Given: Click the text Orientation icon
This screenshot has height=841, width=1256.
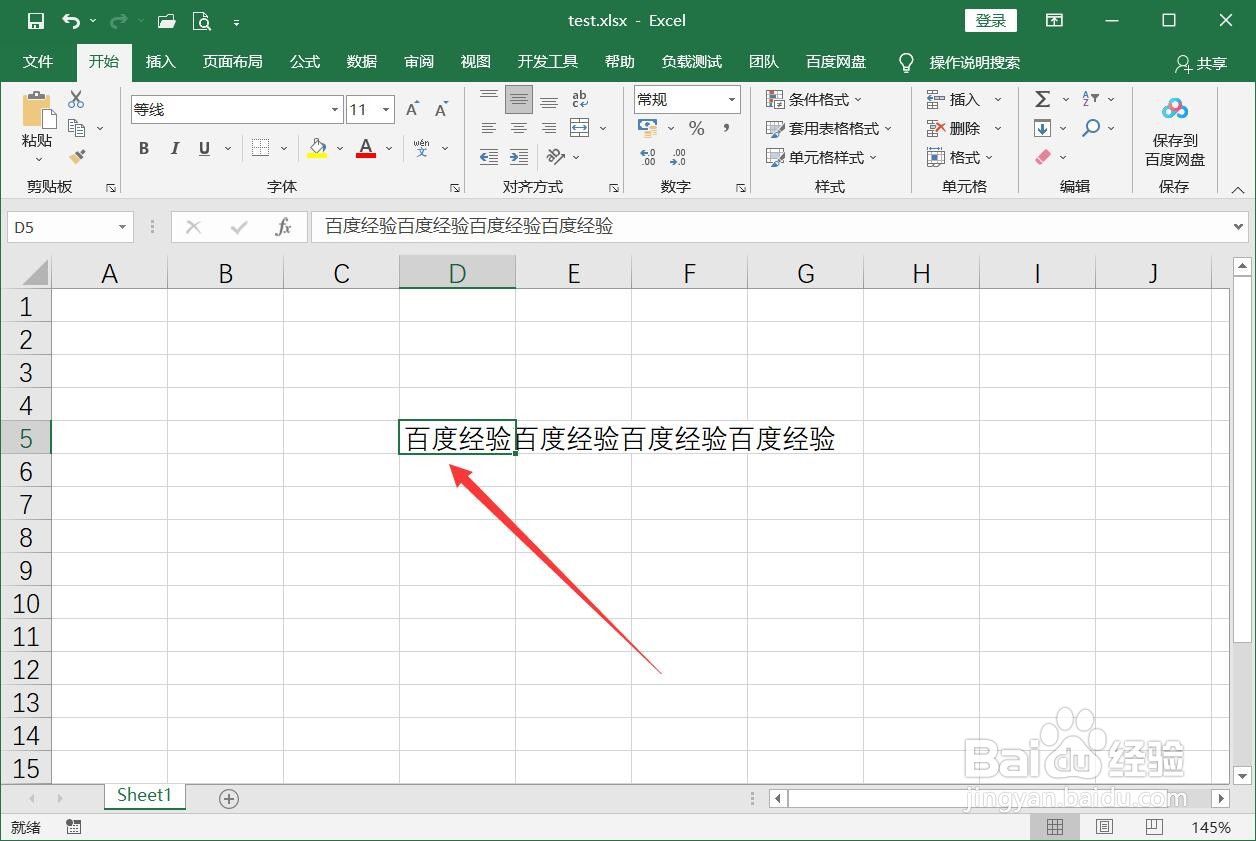Looking at the screenshot, I should [556, 157].
